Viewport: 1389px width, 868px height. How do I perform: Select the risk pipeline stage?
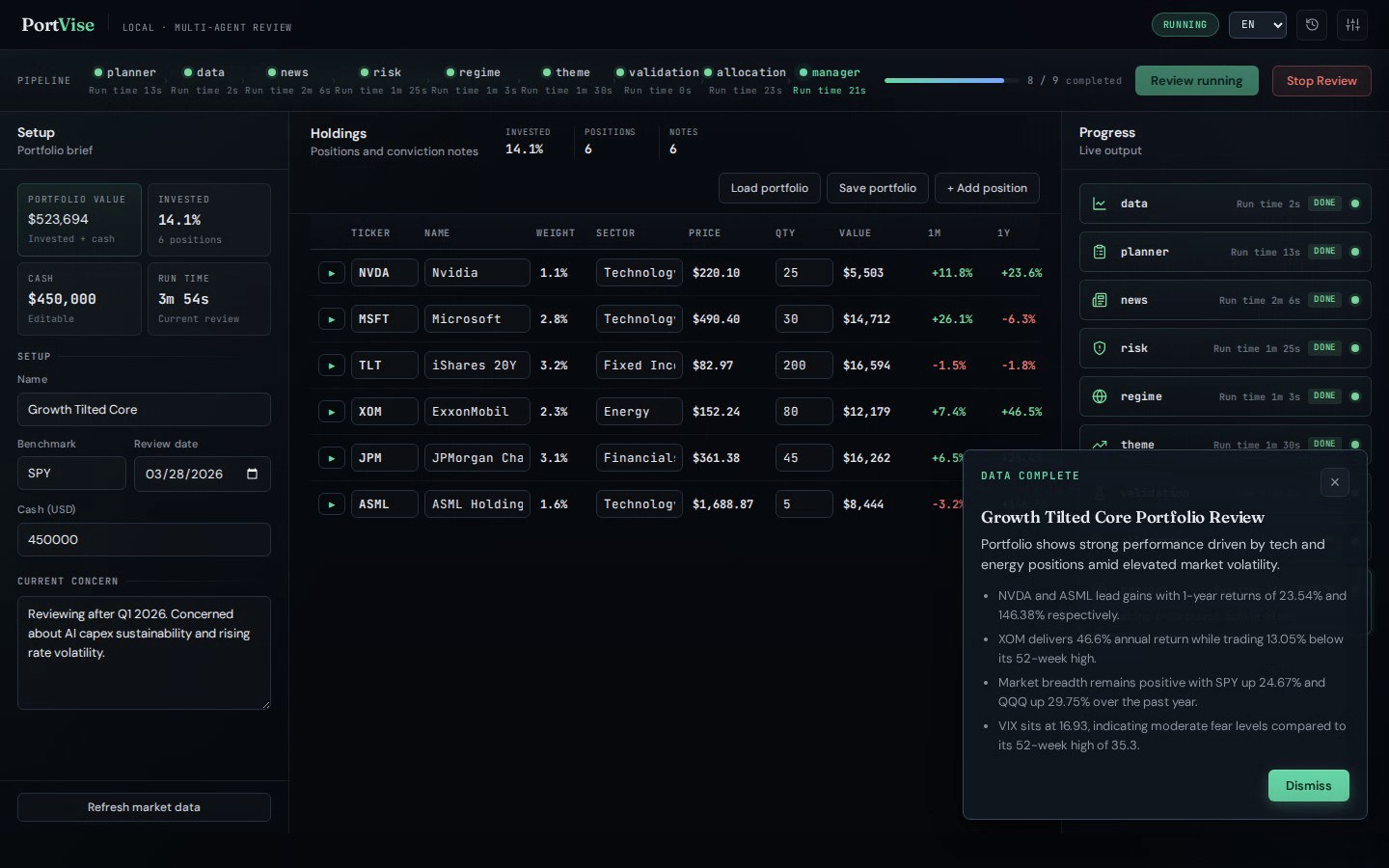click(x=380, y=81)
